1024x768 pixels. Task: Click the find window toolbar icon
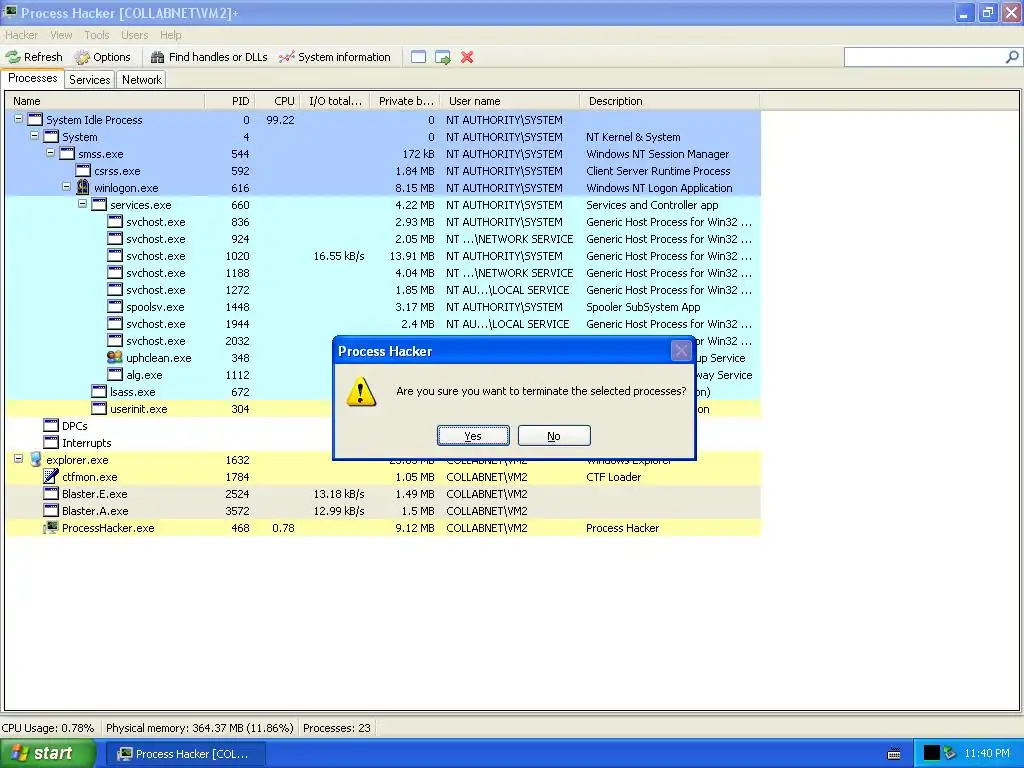click(419, 57)
